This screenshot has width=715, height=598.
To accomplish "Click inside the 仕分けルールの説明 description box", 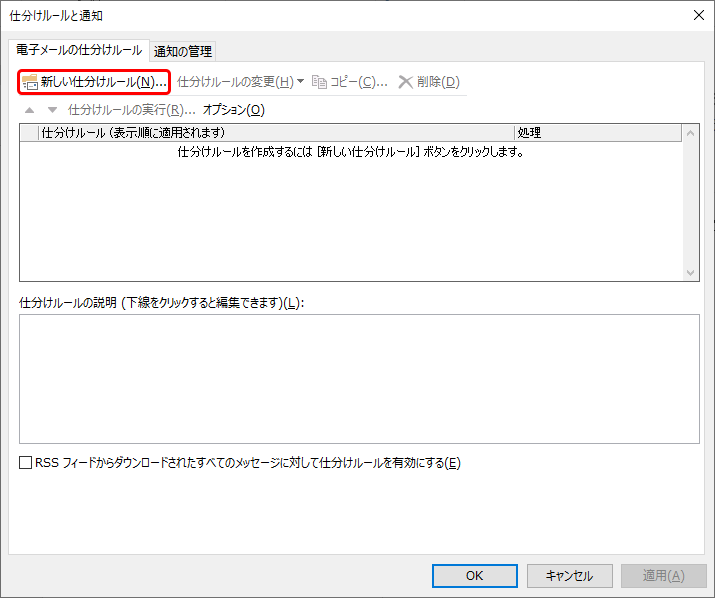I will click(x=359, y=378).
